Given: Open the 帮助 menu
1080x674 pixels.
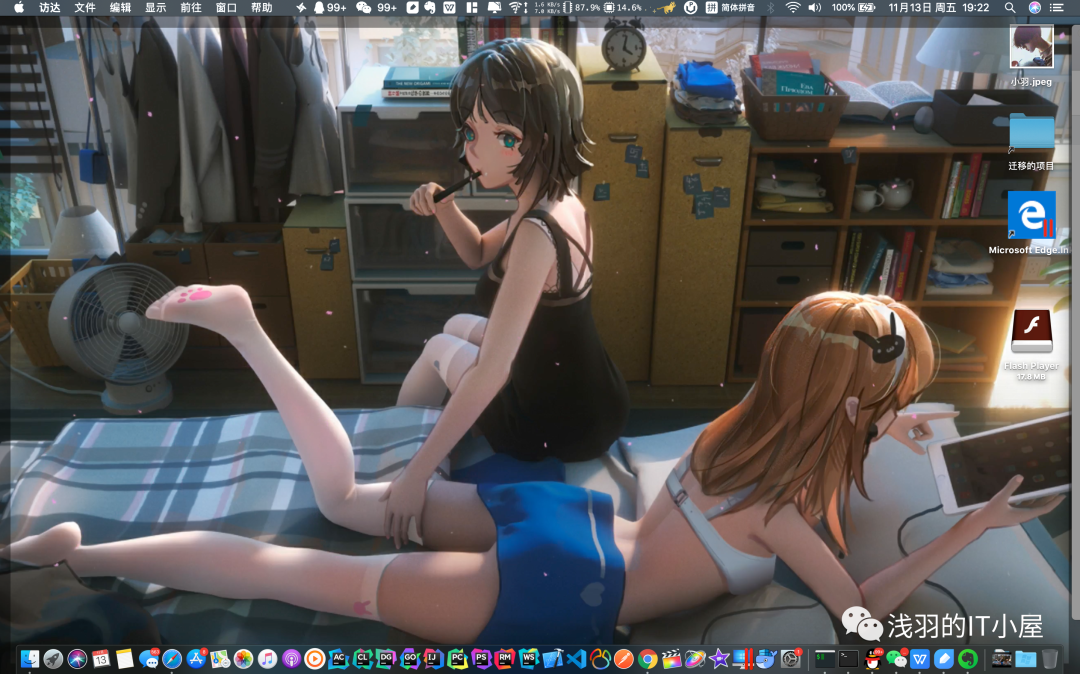Looking at the screenshot, I should 262,8.
